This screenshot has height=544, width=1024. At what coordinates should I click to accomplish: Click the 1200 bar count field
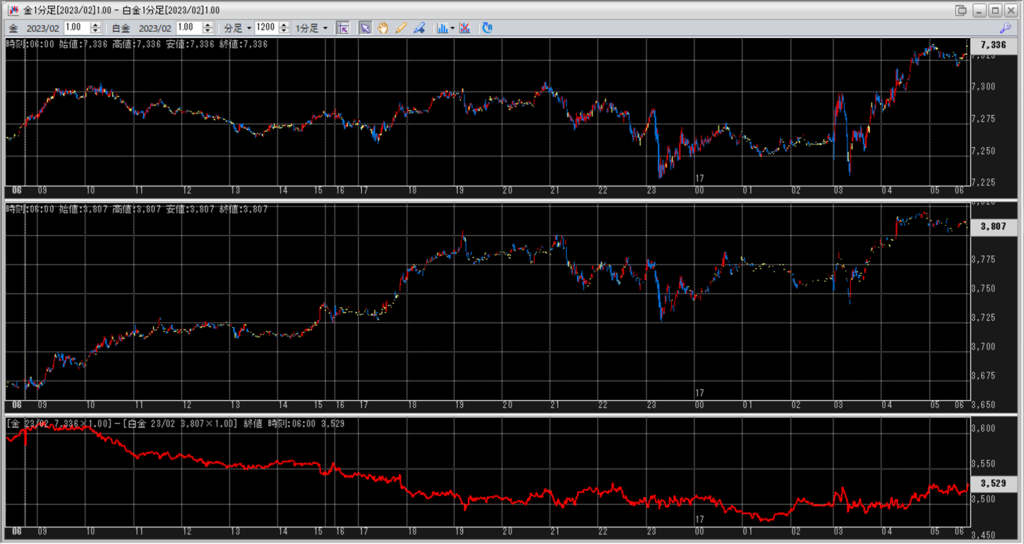coord(266,28)
